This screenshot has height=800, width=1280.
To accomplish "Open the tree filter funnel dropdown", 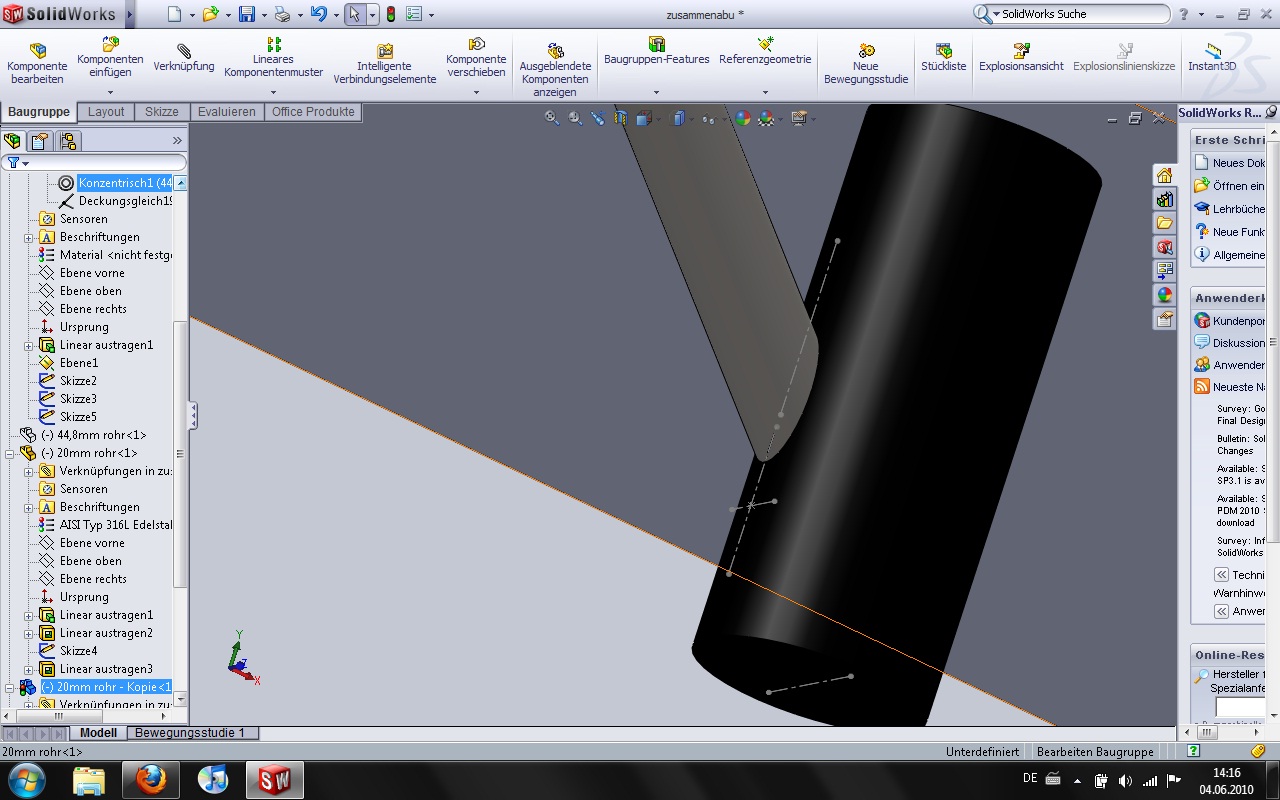I will click(18, 162).
